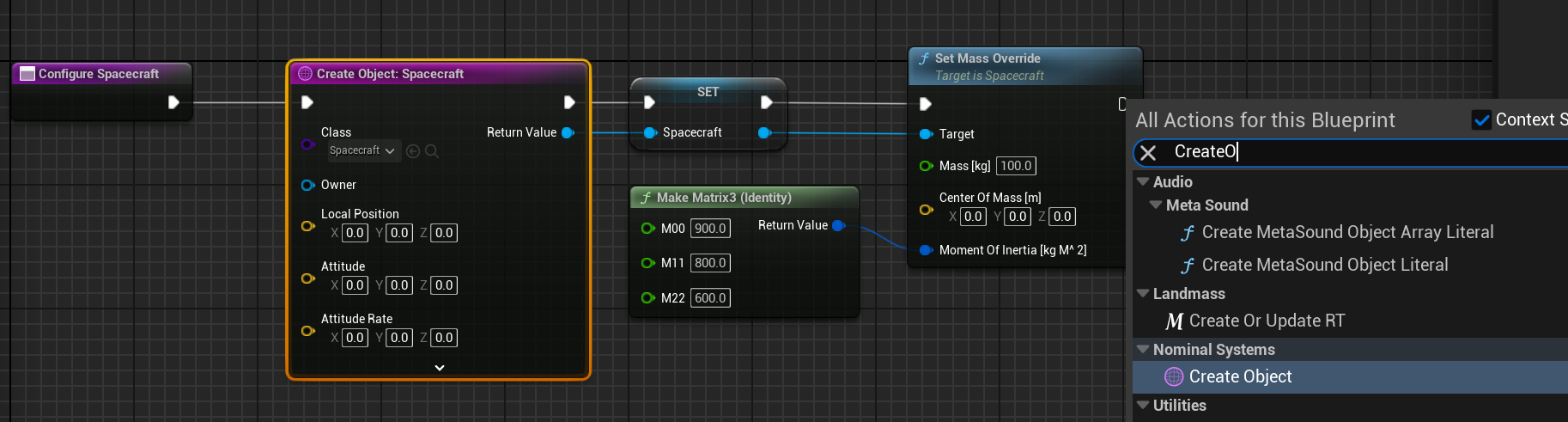Collapse the Nominal Systems category
The height and width of the screenshot is (422, 1568).
(x=1143, y=350)
